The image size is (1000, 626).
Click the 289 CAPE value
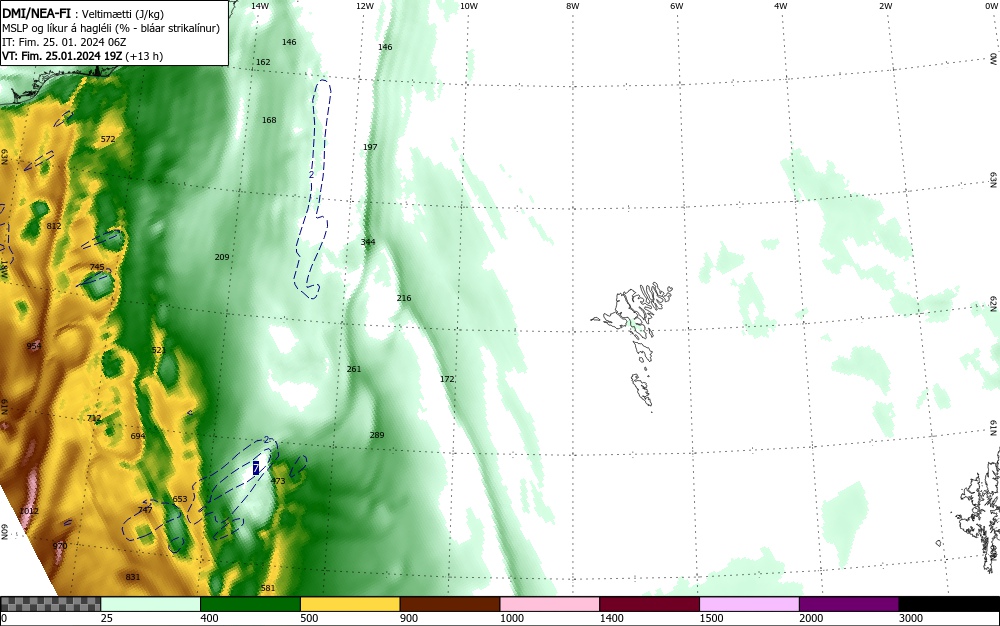tap(377, 435)
